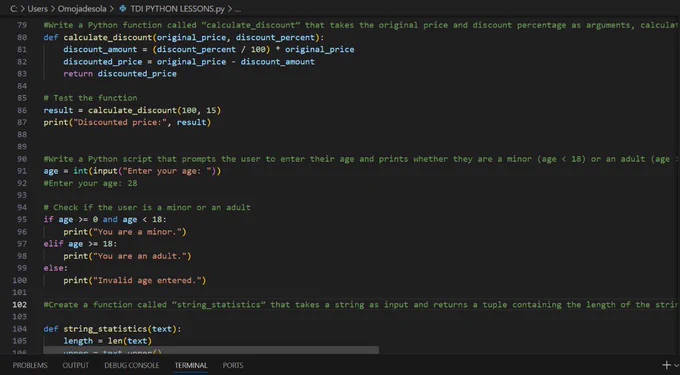
Task: Click print "You are a minor." line
Action: coord(125,232)
